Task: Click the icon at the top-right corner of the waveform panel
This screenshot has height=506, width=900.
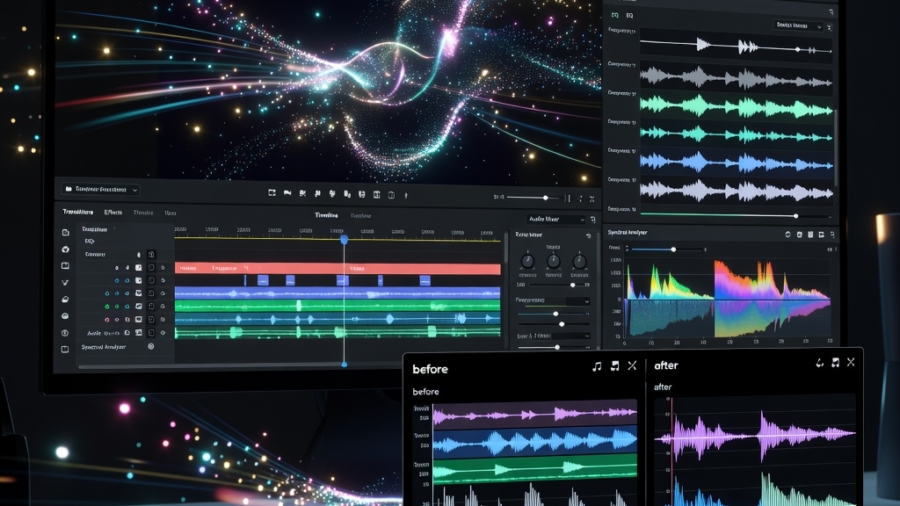Action: (831, 11)
